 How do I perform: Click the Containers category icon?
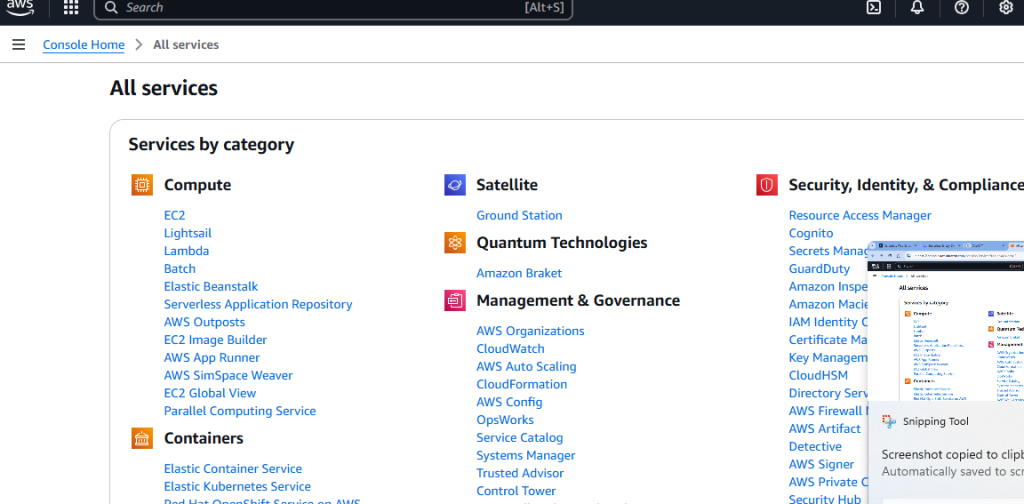point(142,439)
